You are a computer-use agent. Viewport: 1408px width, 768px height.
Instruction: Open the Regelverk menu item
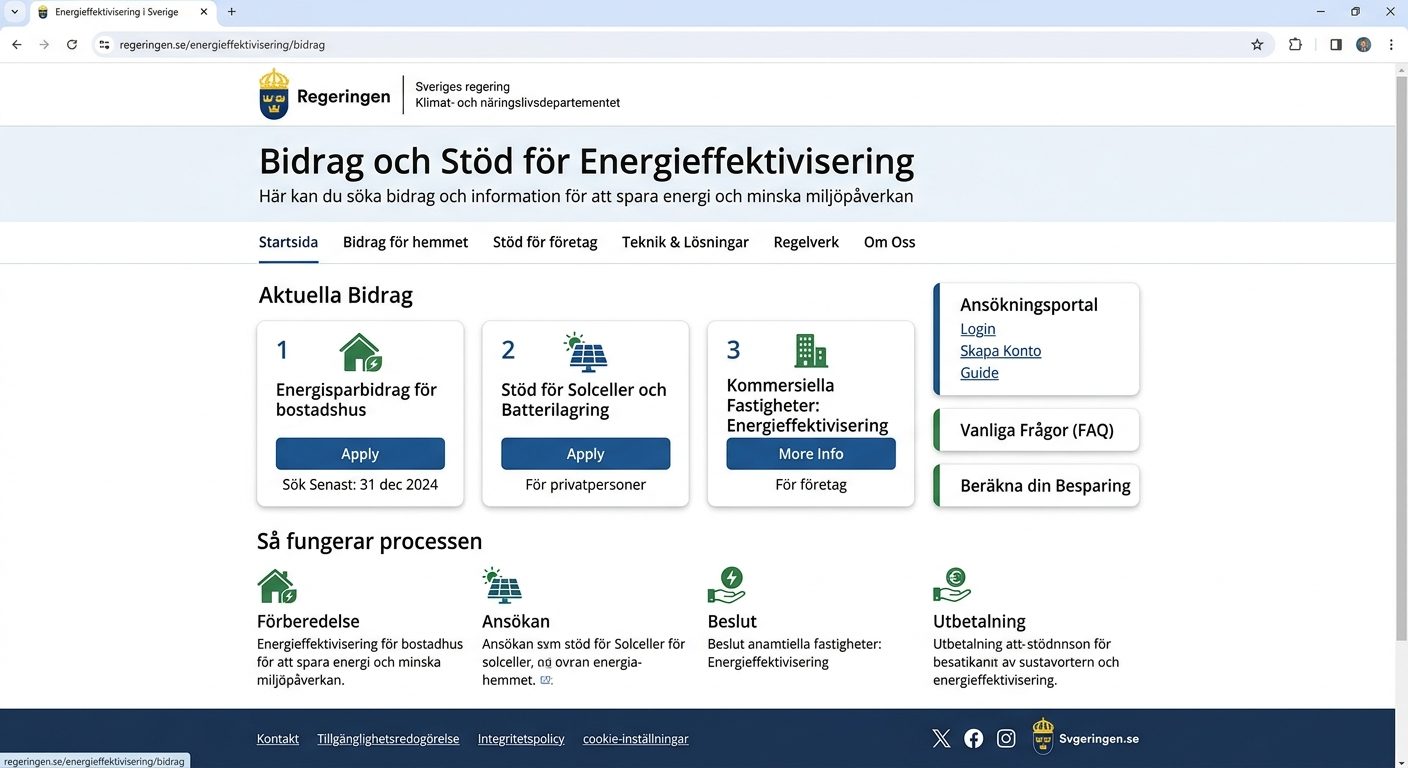click(806, 242)
